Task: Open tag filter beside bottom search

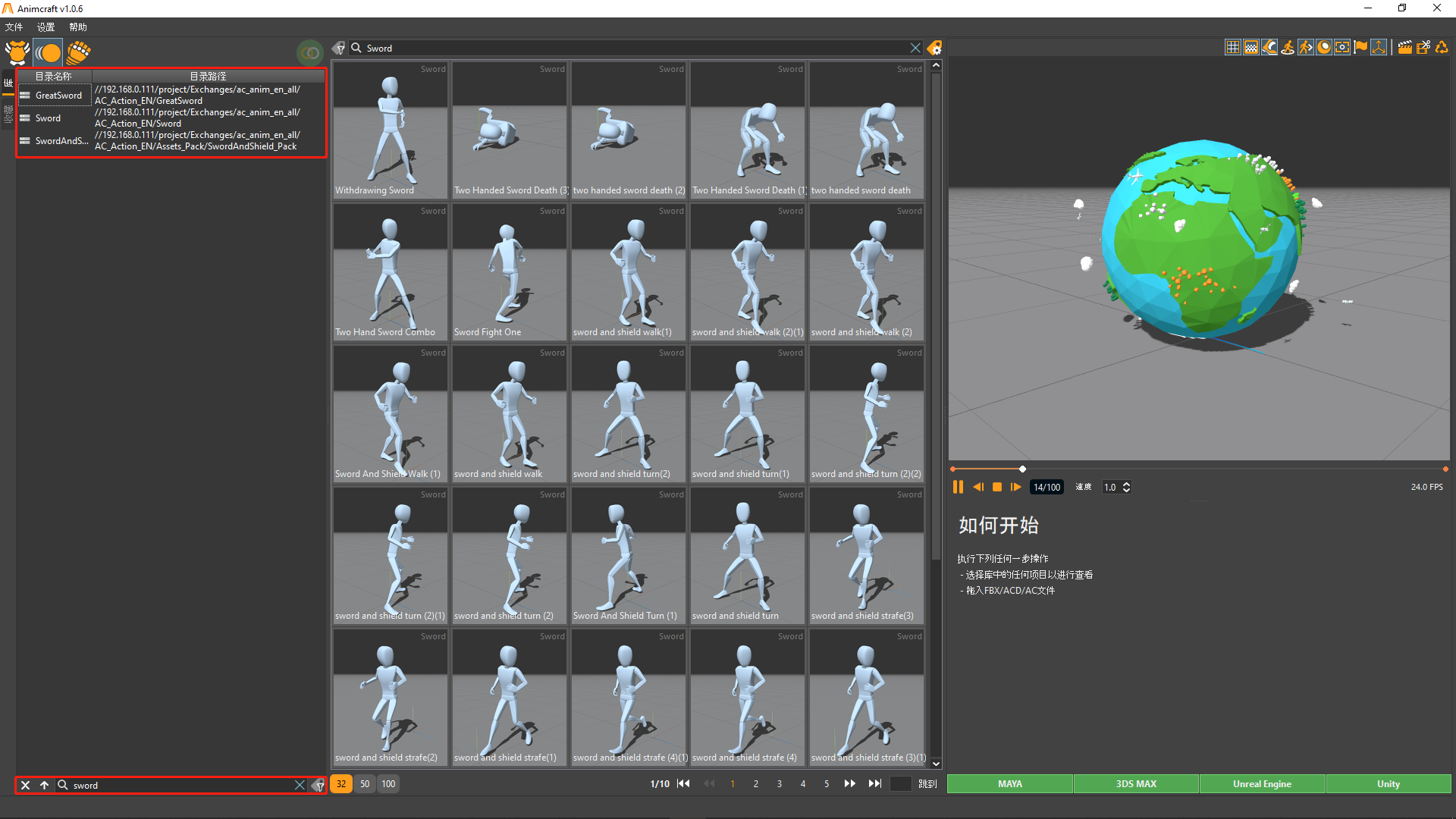Action: tap(318, 785)
